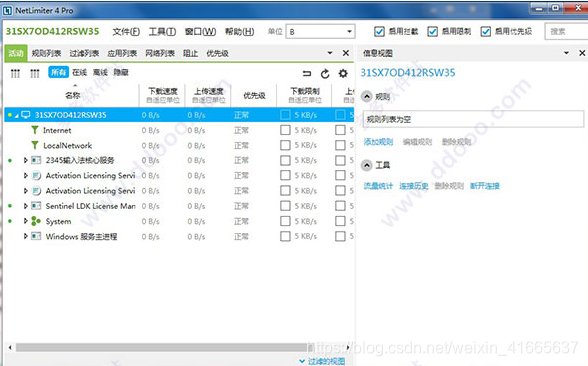Expand the 2345输入法核心服务 tree node
This screenshot has width=588, height=366.
pyautogui.click(x=26, y=160)
